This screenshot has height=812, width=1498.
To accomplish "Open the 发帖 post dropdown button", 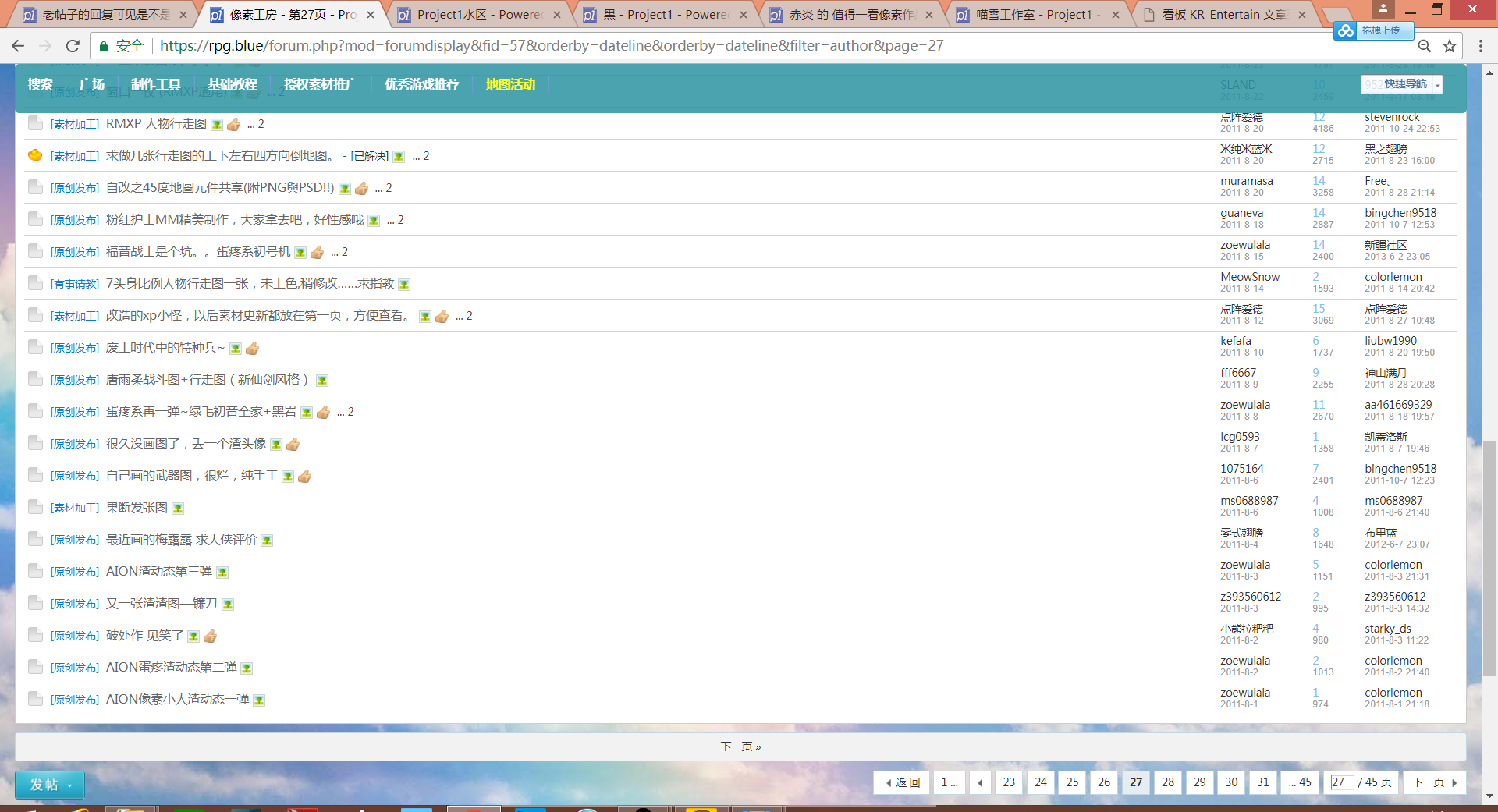I will pyautogui.click(x=50, y=785).
